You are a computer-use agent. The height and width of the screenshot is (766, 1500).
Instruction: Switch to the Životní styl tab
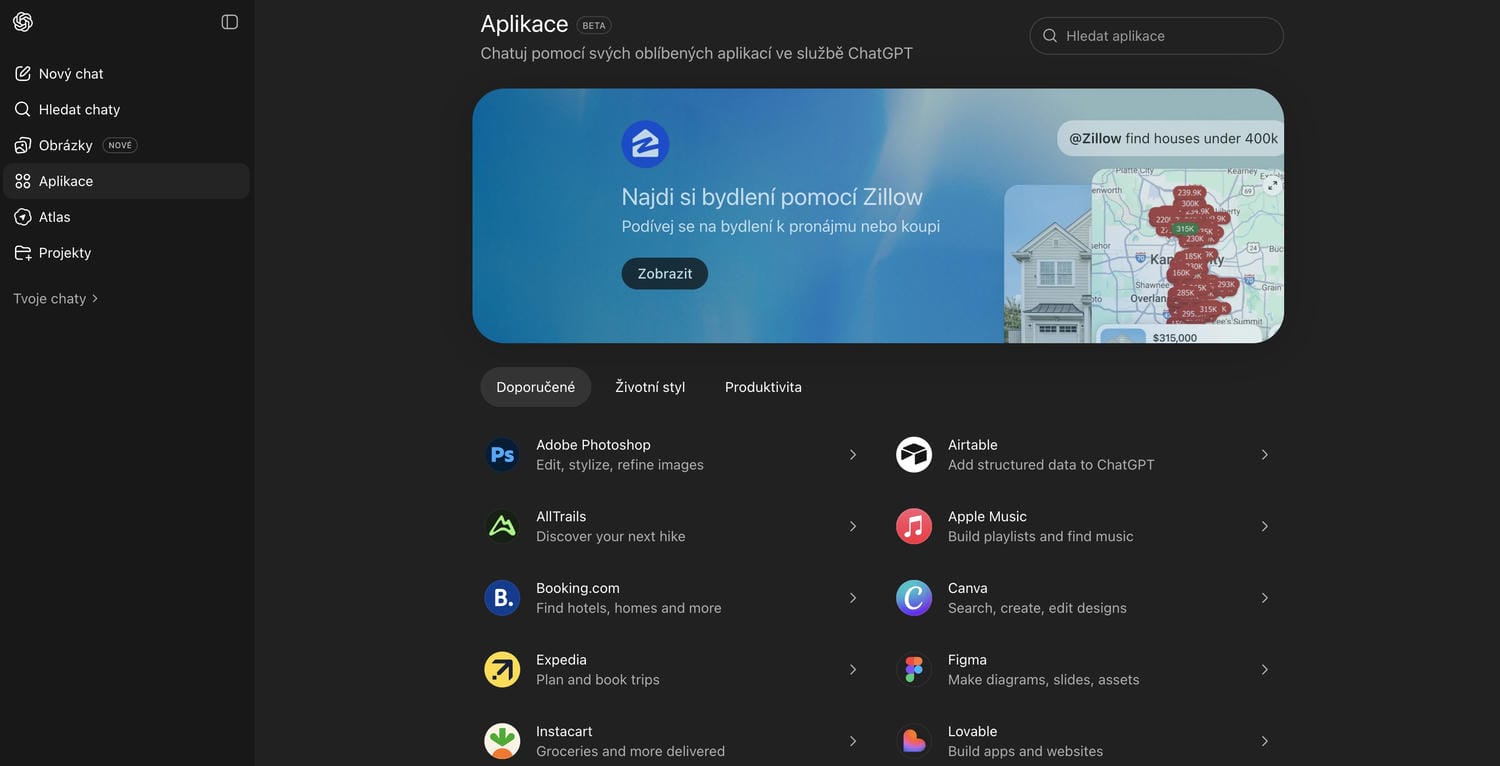click(650, 387)
